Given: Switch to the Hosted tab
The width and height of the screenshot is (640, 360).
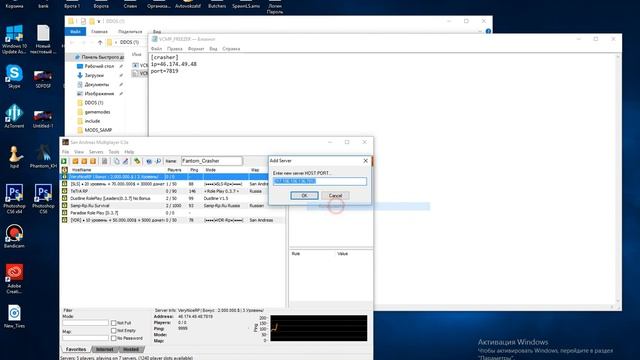Looking at the screenshot, I should tap(131, 349).
